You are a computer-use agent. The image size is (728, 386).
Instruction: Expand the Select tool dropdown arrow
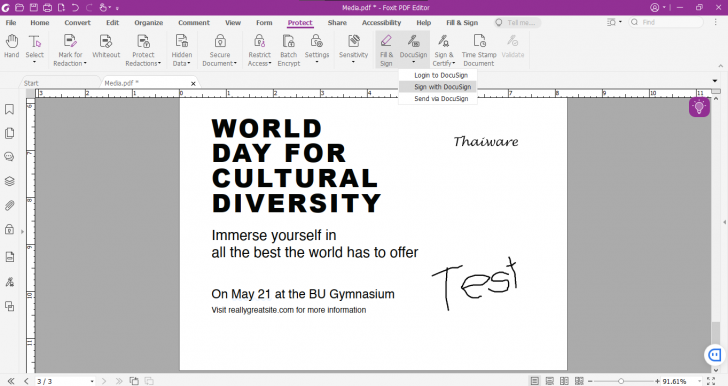(34, 62)
